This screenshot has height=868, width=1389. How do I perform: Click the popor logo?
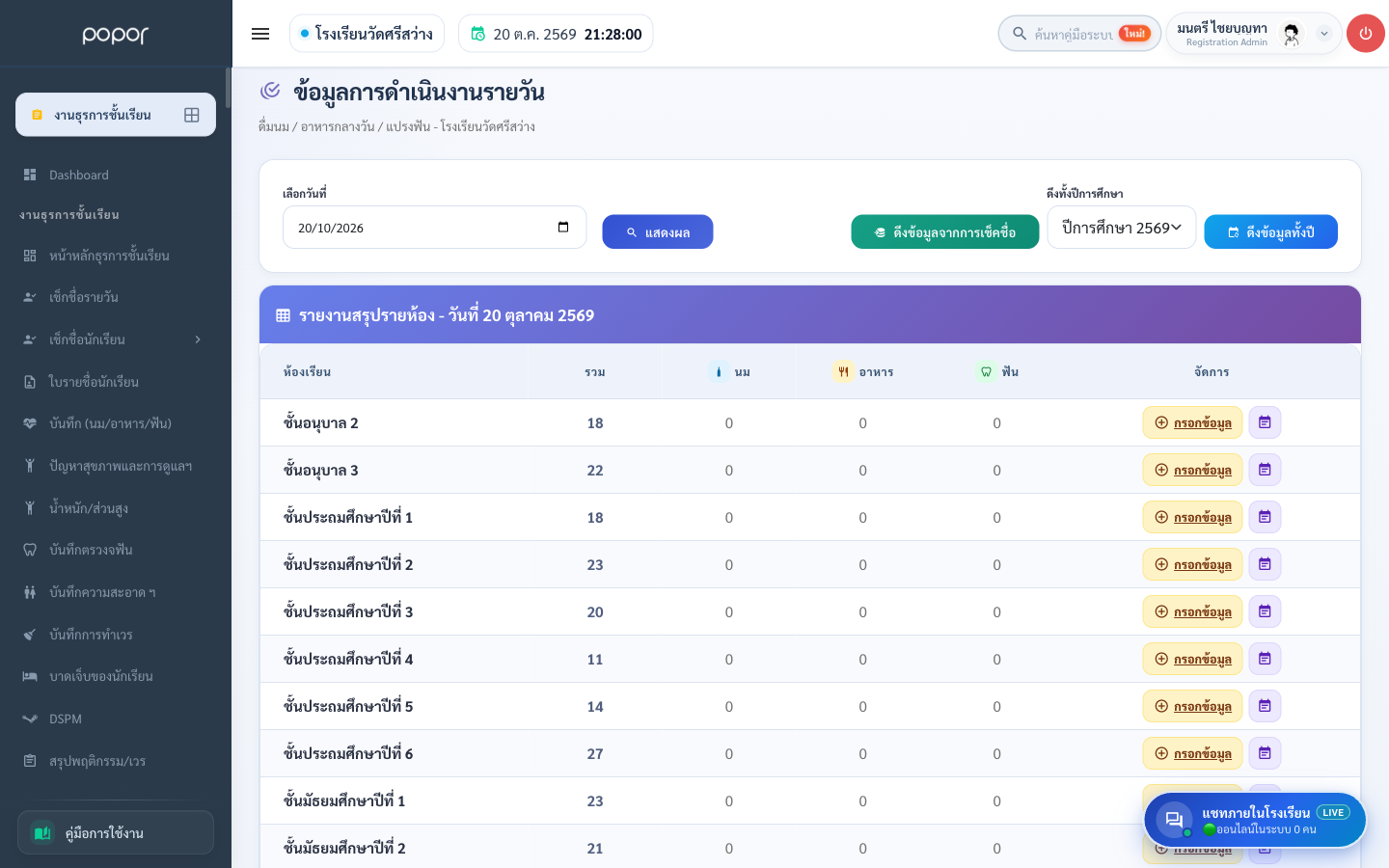[x=116, y=35]
